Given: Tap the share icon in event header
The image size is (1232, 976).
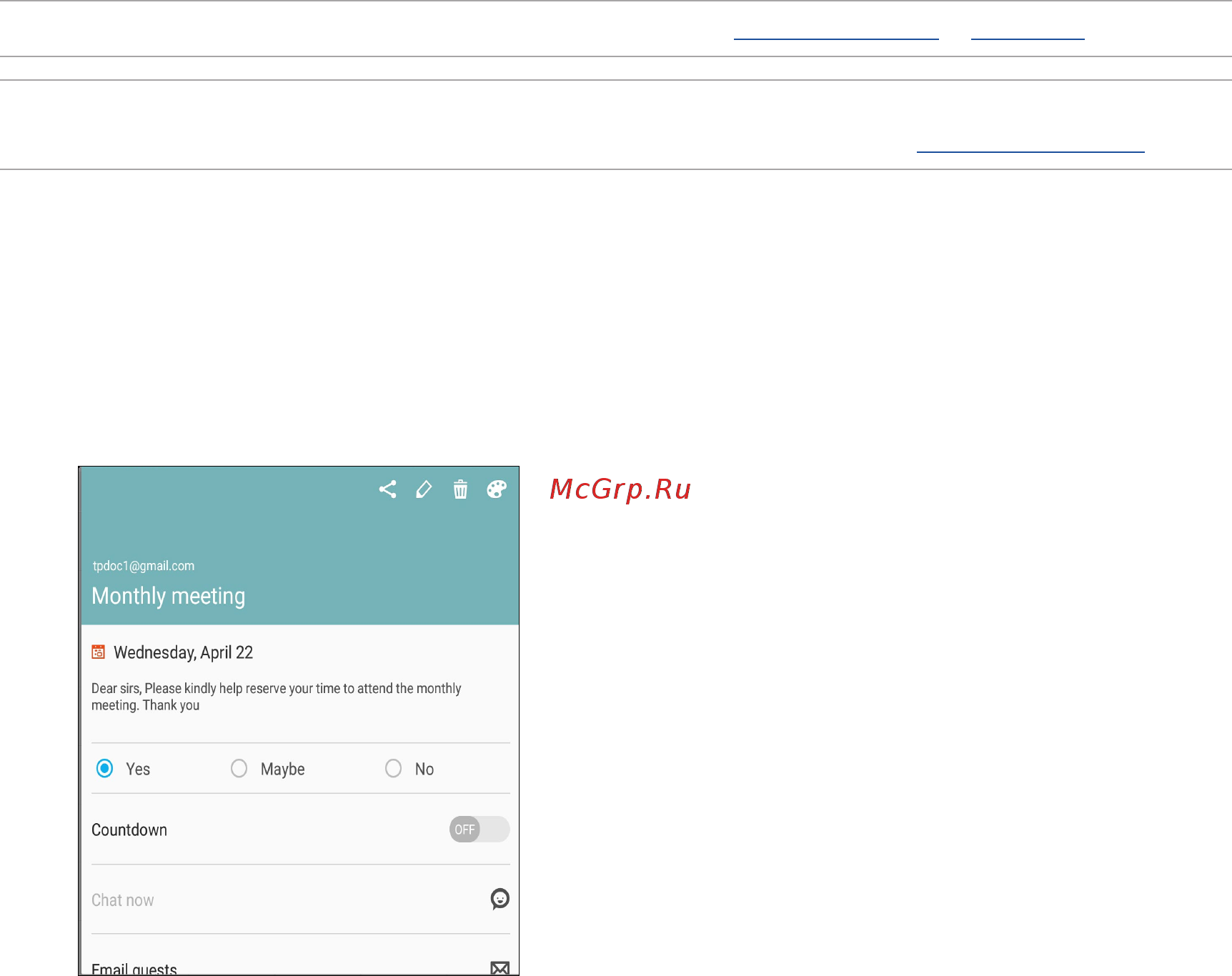Looking at the screenshot, I should [x=387, y=489].
